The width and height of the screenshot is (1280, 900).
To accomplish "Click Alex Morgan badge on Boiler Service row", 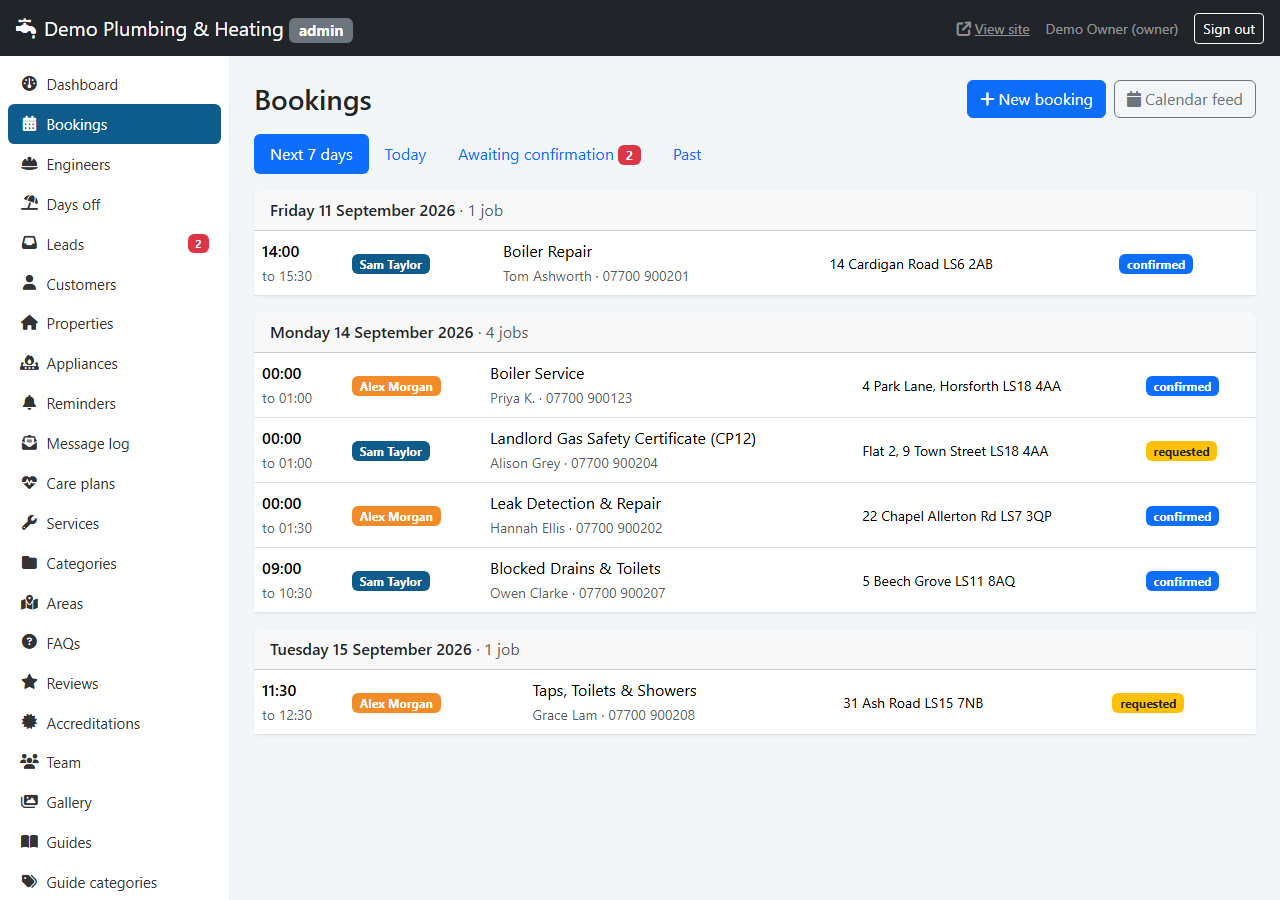I will tap(396, 386).
